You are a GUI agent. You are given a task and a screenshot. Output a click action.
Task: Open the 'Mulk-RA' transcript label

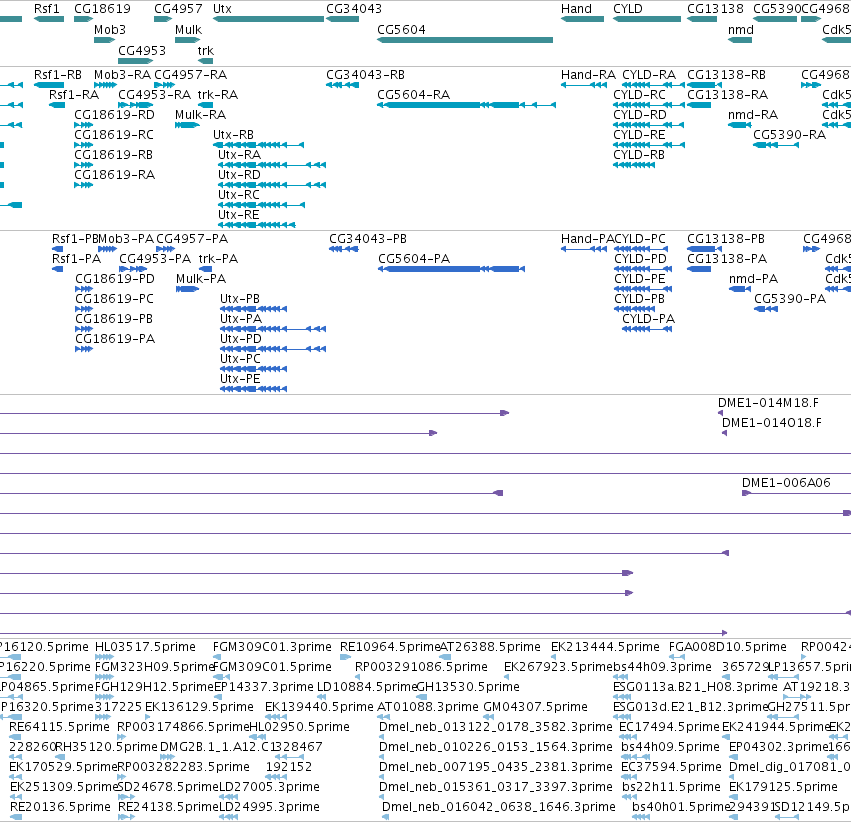click(200, 115)
